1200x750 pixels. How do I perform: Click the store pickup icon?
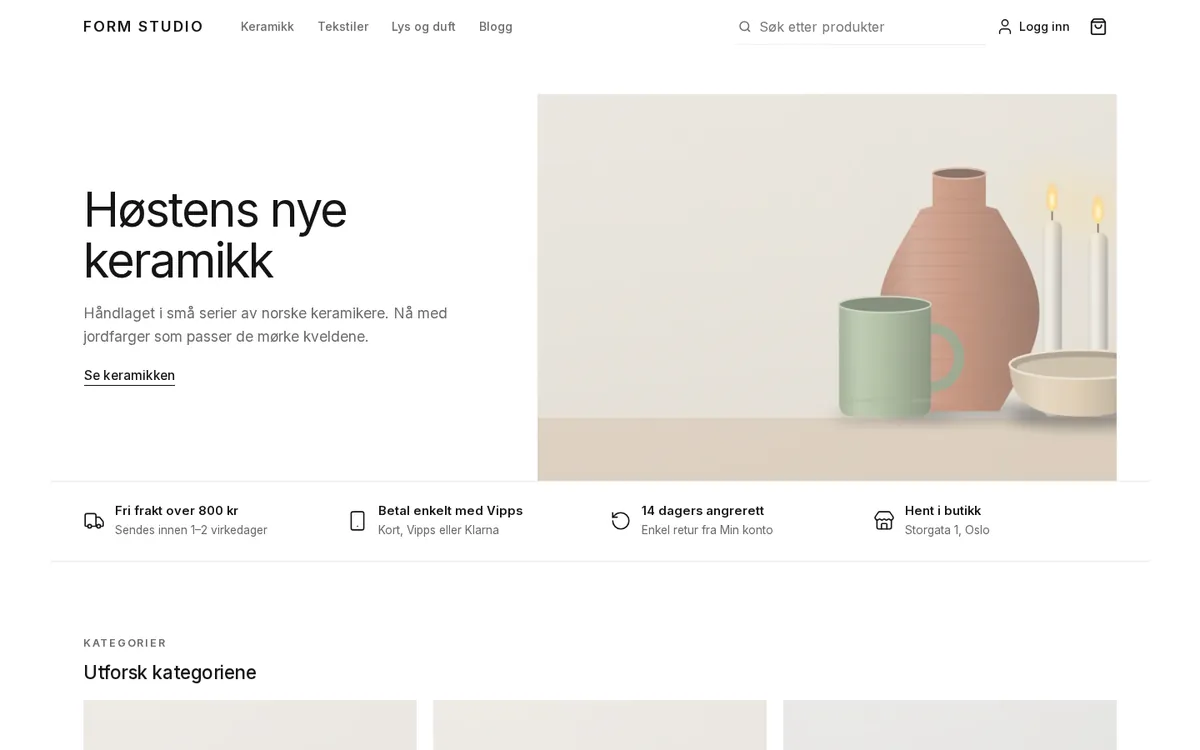click(x=884, y=520)
